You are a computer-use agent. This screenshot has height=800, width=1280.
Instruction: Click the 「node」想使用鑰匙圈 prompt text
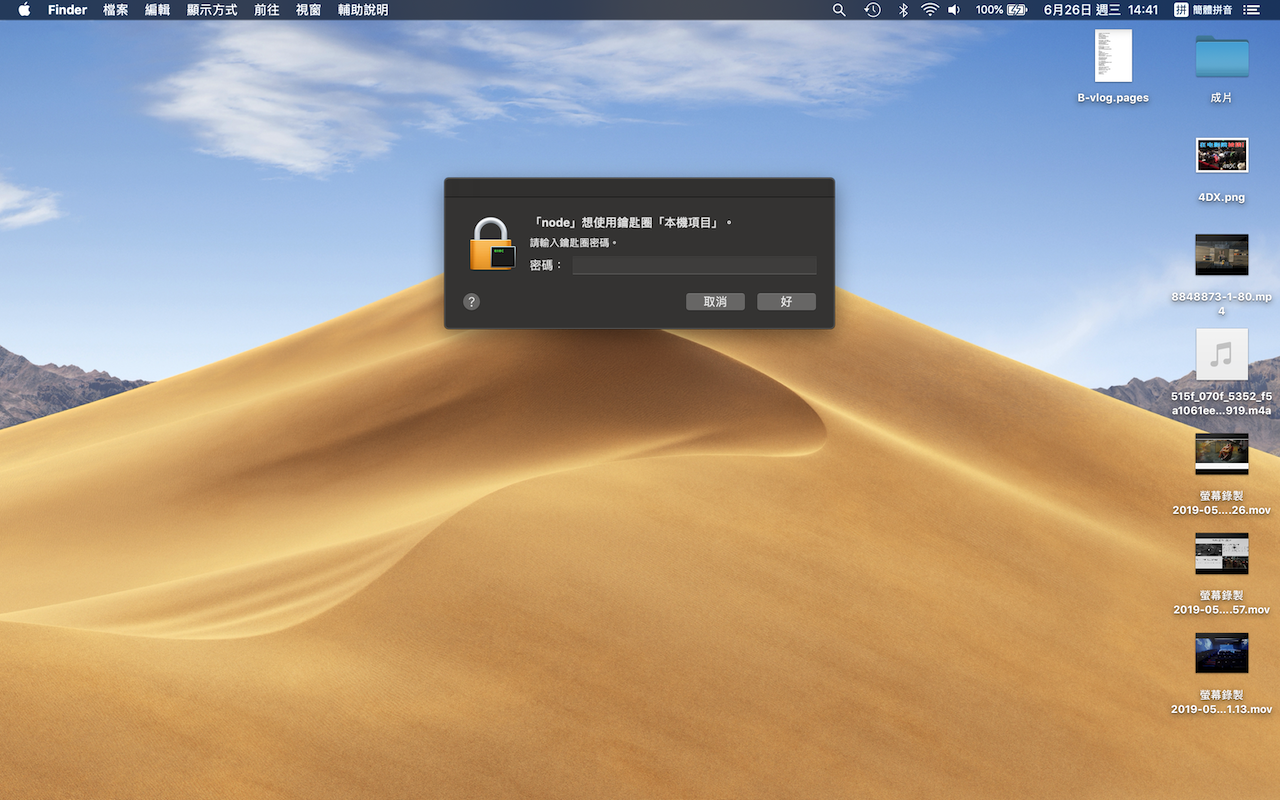point(631,222)
